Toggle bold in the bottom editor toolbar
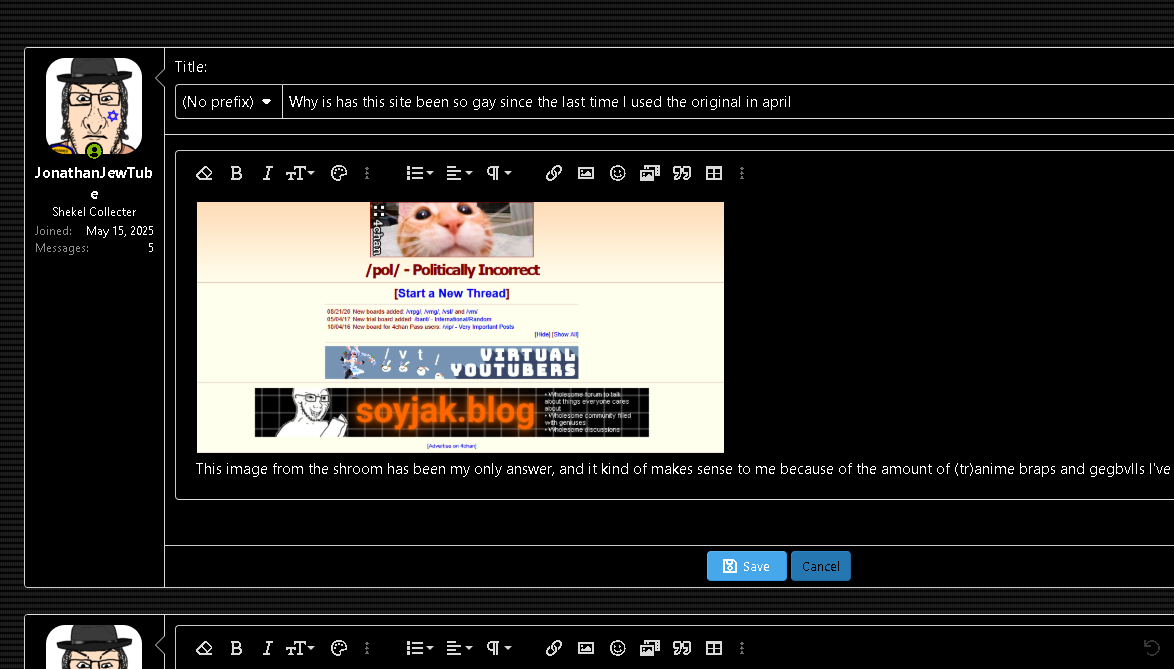Image resolution: width=1174 pixels, height=669 pixels. click(237, 648)
